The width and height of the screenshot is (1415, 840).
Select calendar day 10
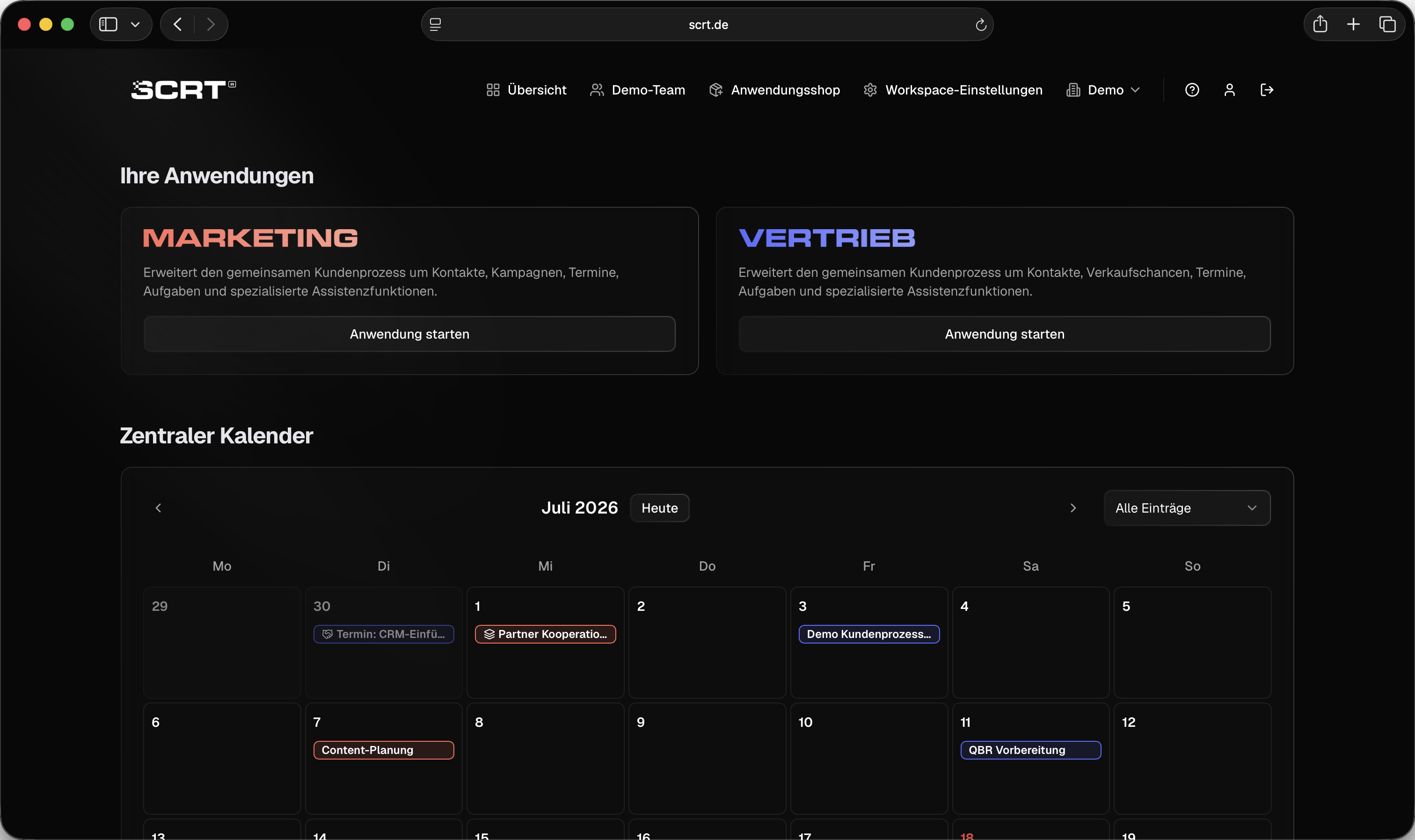tap(869, 759)
